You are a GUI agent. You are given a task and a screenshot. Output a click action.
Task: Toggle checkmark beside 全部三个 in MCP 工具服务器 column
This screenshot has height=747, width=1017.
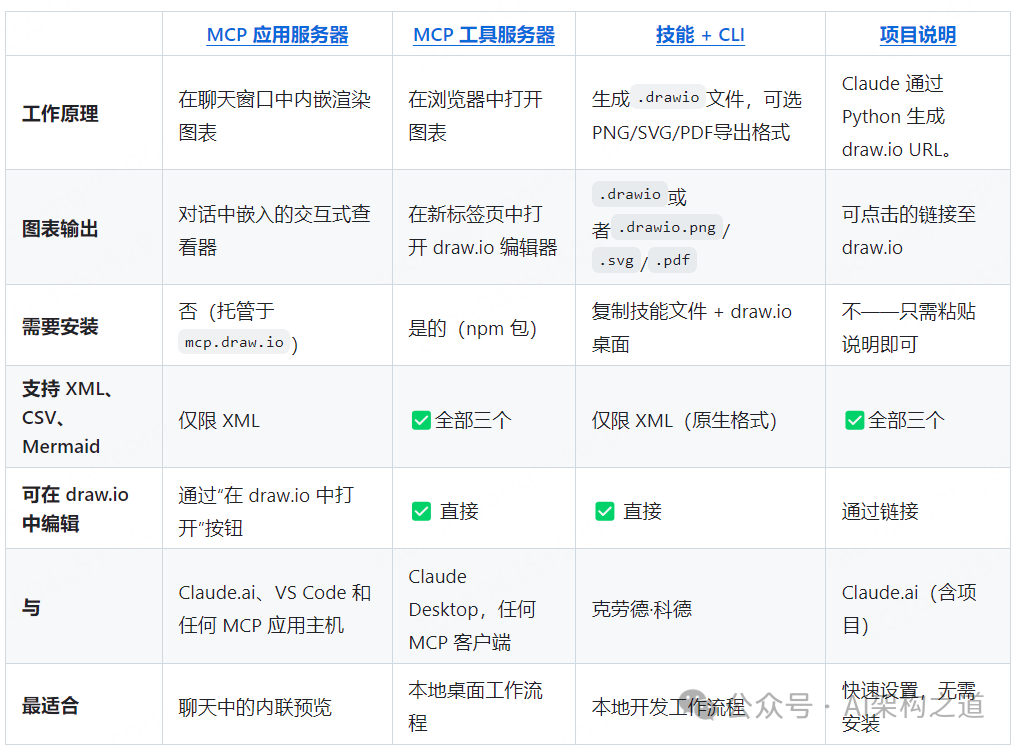(x=421, y=420)
